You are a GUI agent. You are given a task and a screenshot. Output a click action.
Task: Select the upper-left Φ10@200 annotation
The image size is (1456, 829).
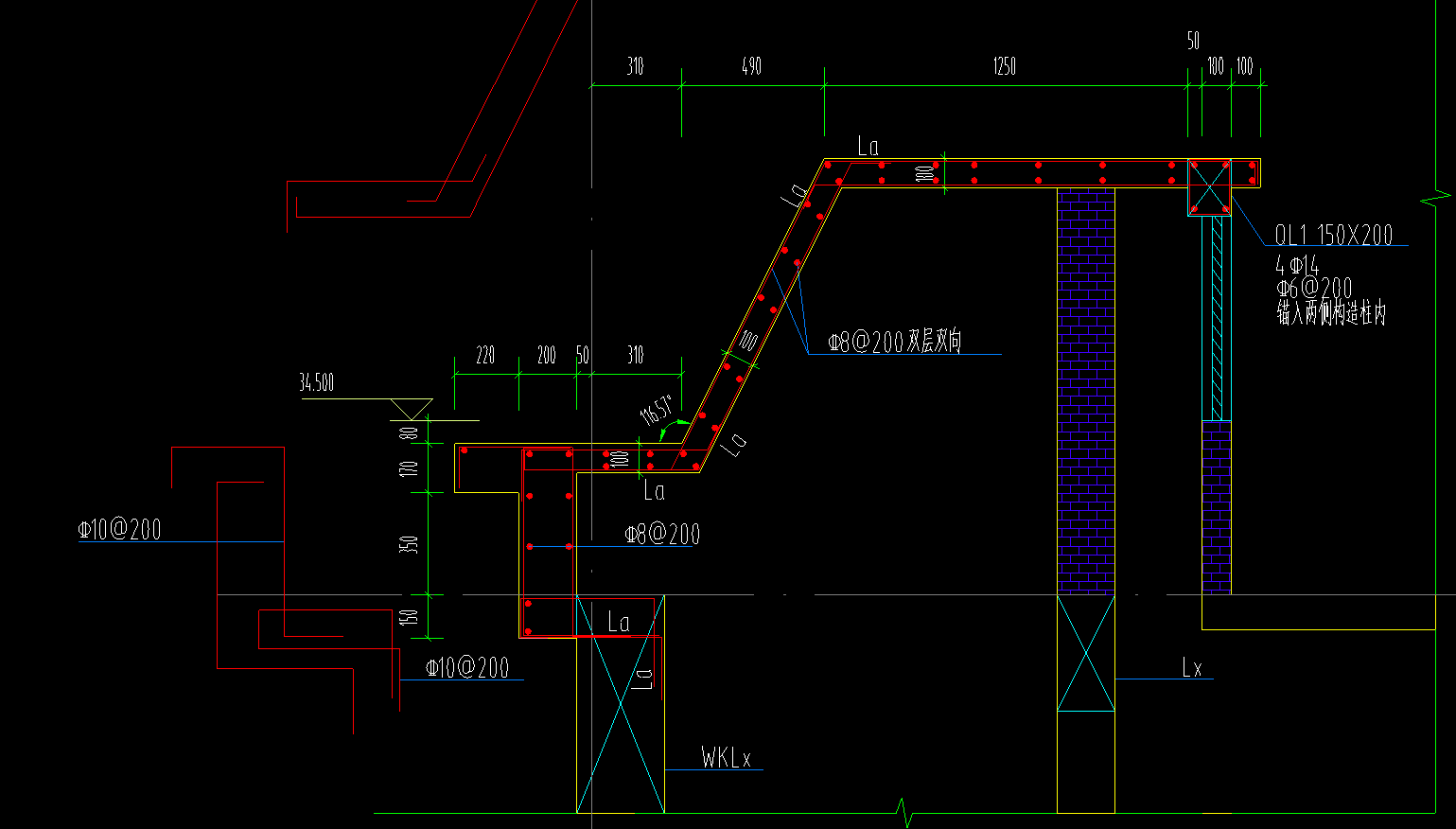click(119, 530)
